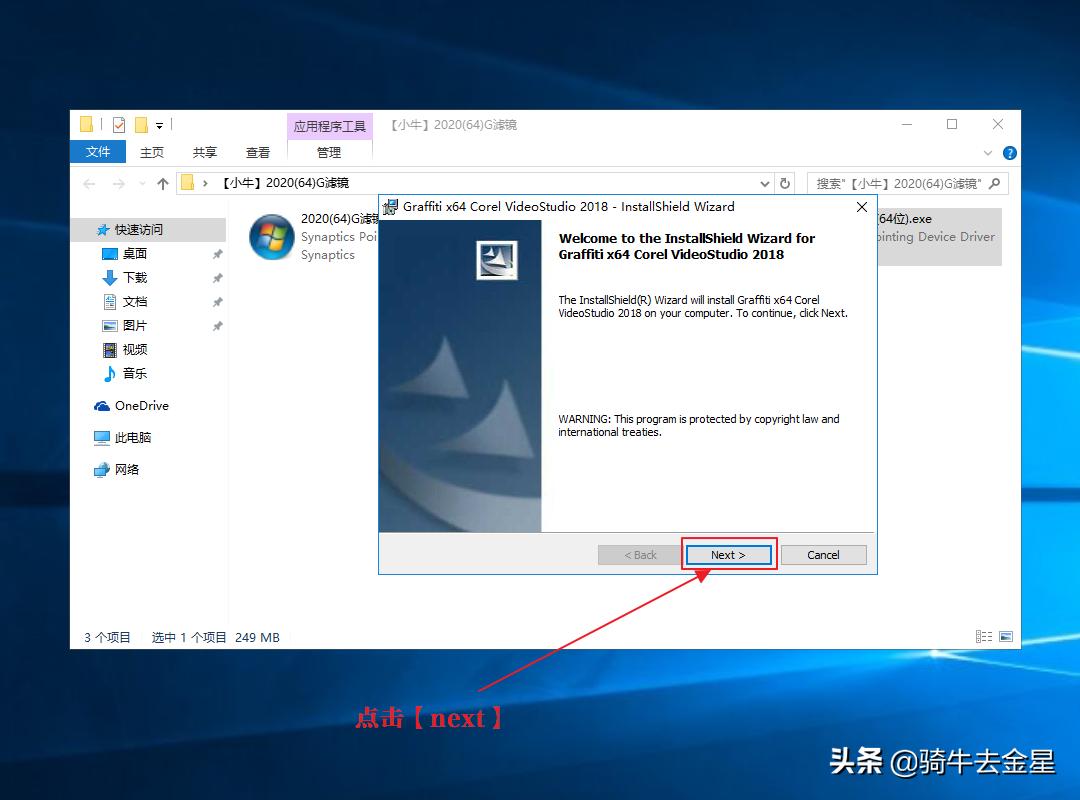Open recent locations dropdown arrow

coord(142,183)
